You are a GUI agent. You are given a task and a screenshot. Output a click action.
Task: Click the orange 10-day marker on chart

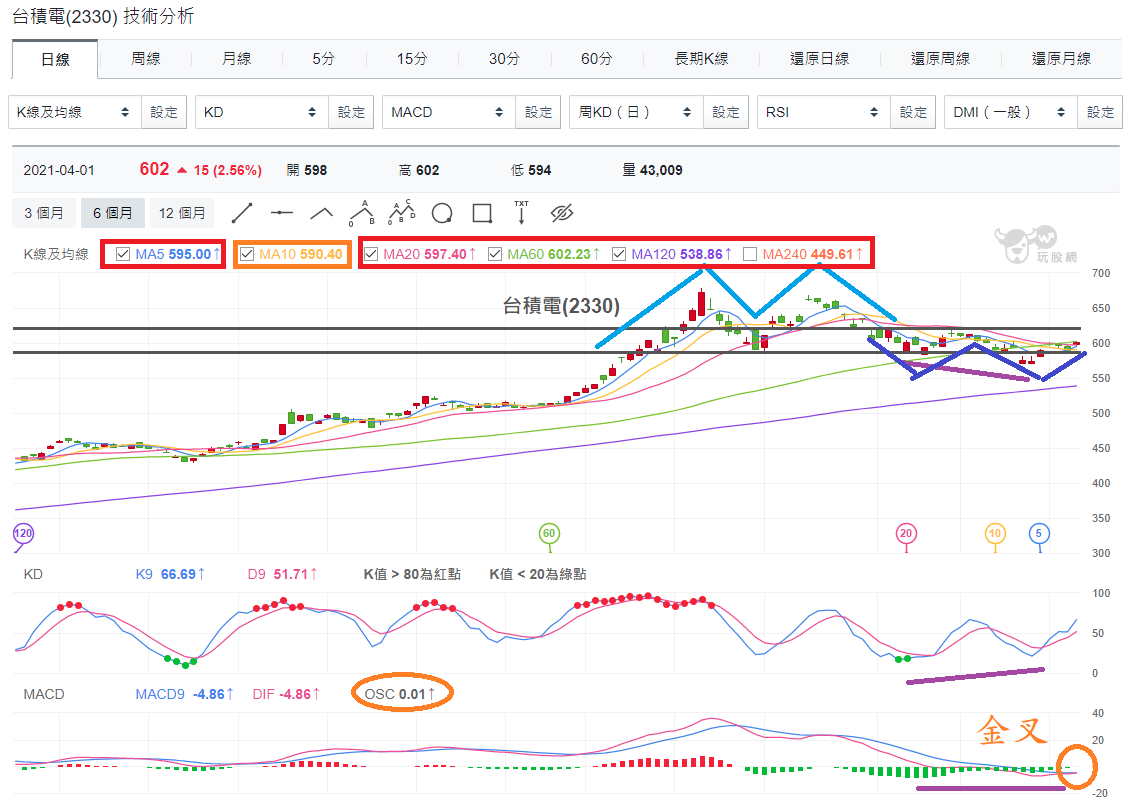click(995, 533)
